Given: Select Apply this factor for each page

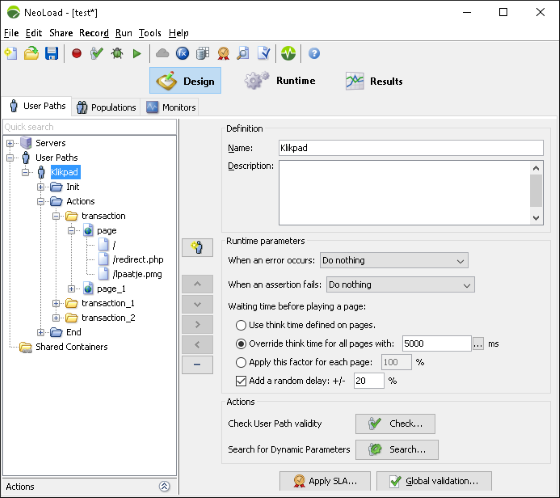Looking at the screenshot, I should coord(241,362).
